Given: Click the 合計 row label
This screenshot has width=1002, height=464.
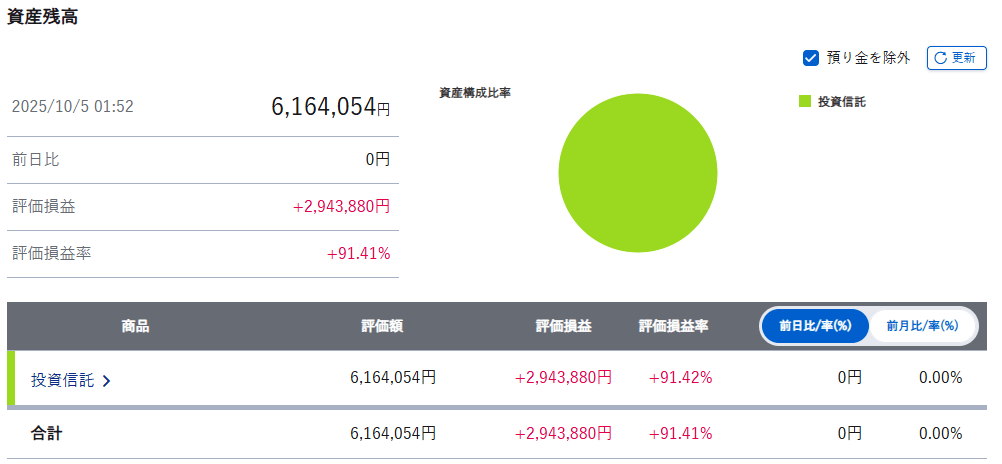Looking at the screenshot, I should pos(47,433).
